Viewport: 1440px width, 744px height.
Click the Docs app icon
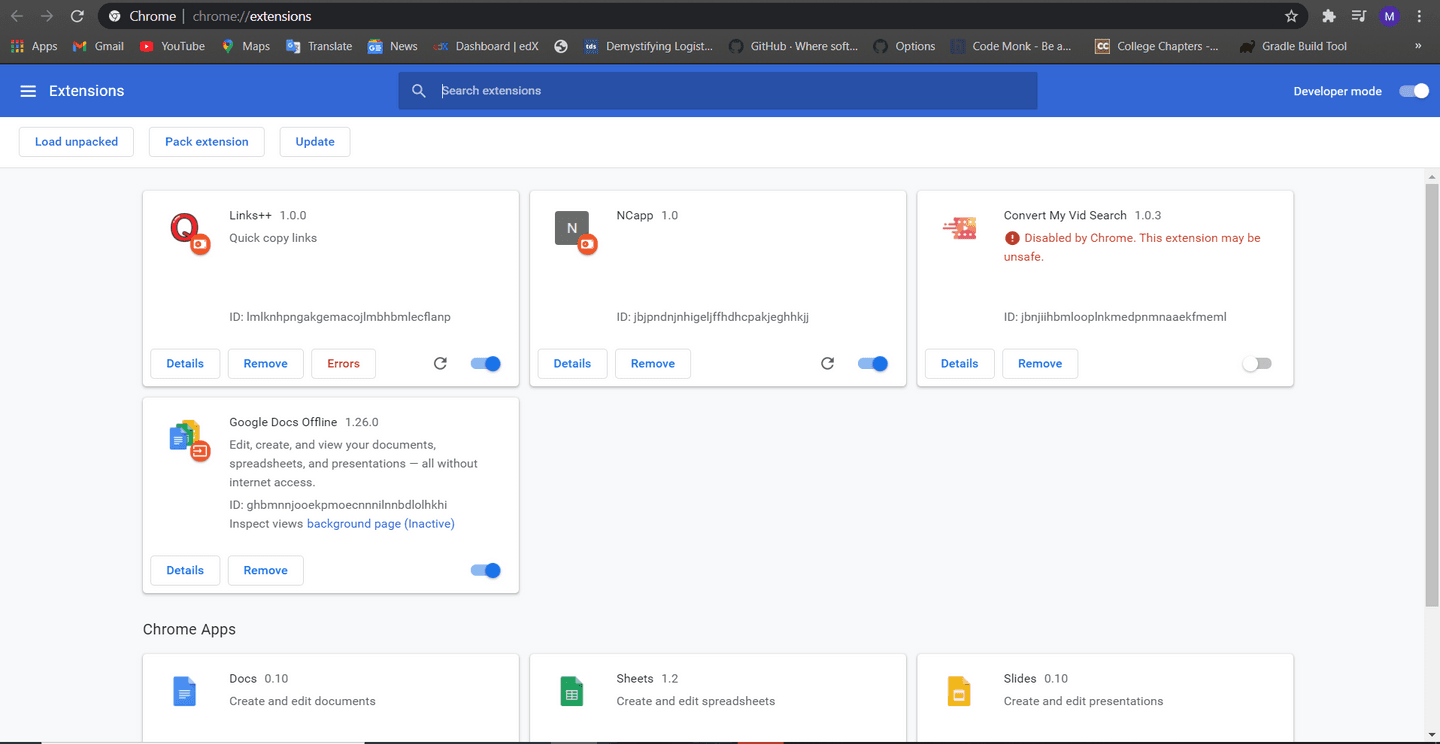pyautogui.click(x=184, y=691)
